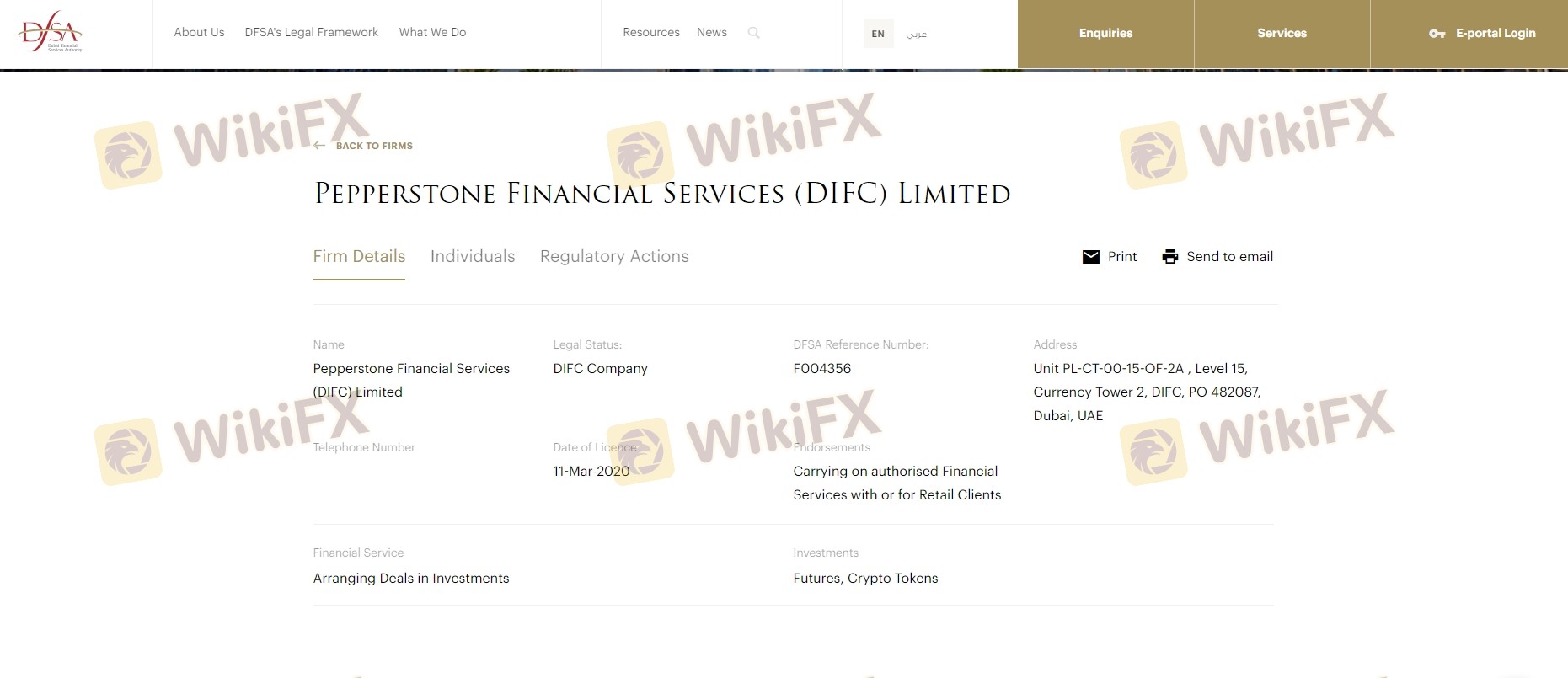Viewport: 1568px width, 678px height.
Task: Click the key icon beside E-portal Login
Action: tap(1437, 34)
